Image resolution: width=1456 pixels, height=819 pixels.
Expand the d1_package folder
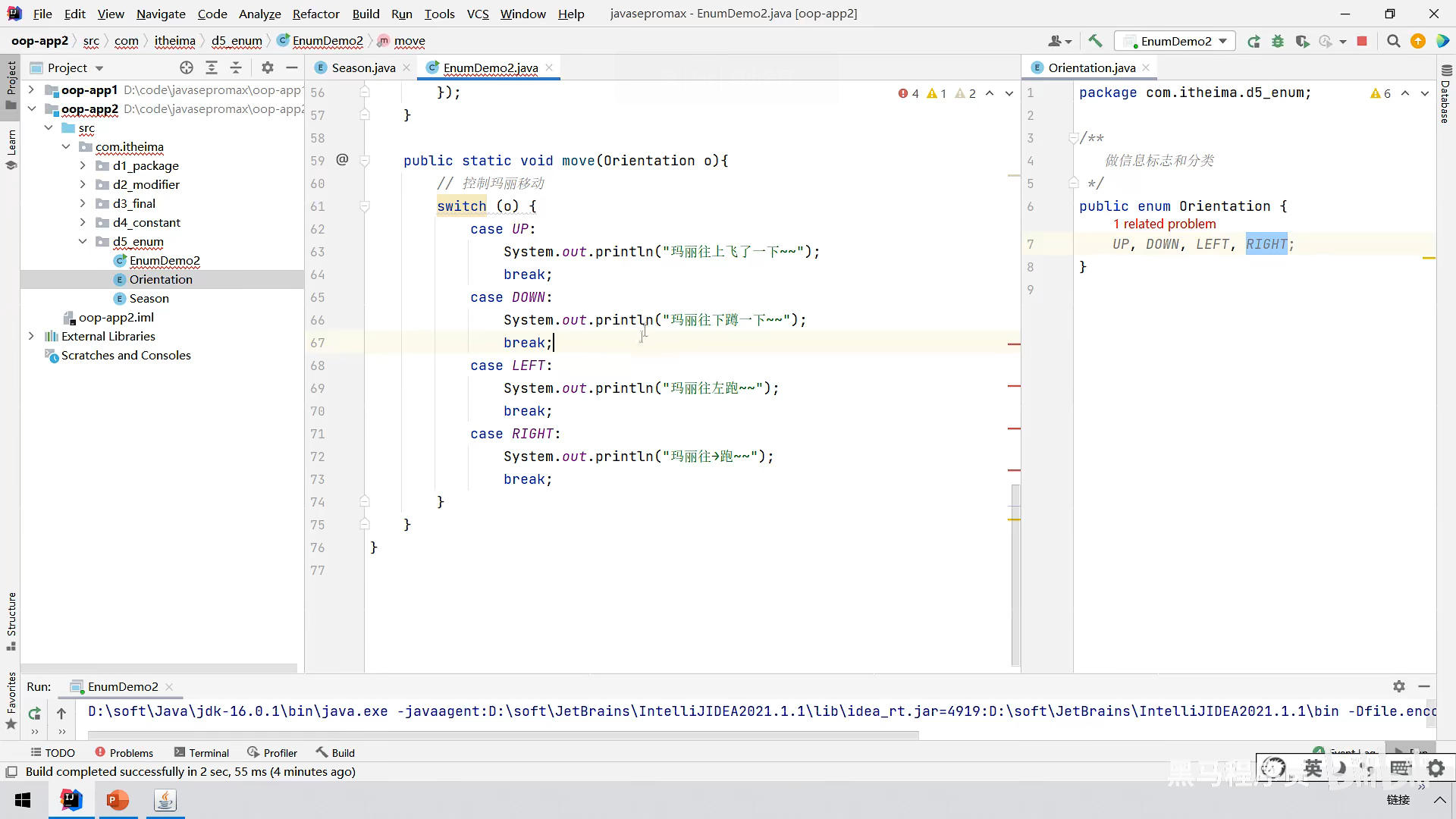(x=83, y=165)
